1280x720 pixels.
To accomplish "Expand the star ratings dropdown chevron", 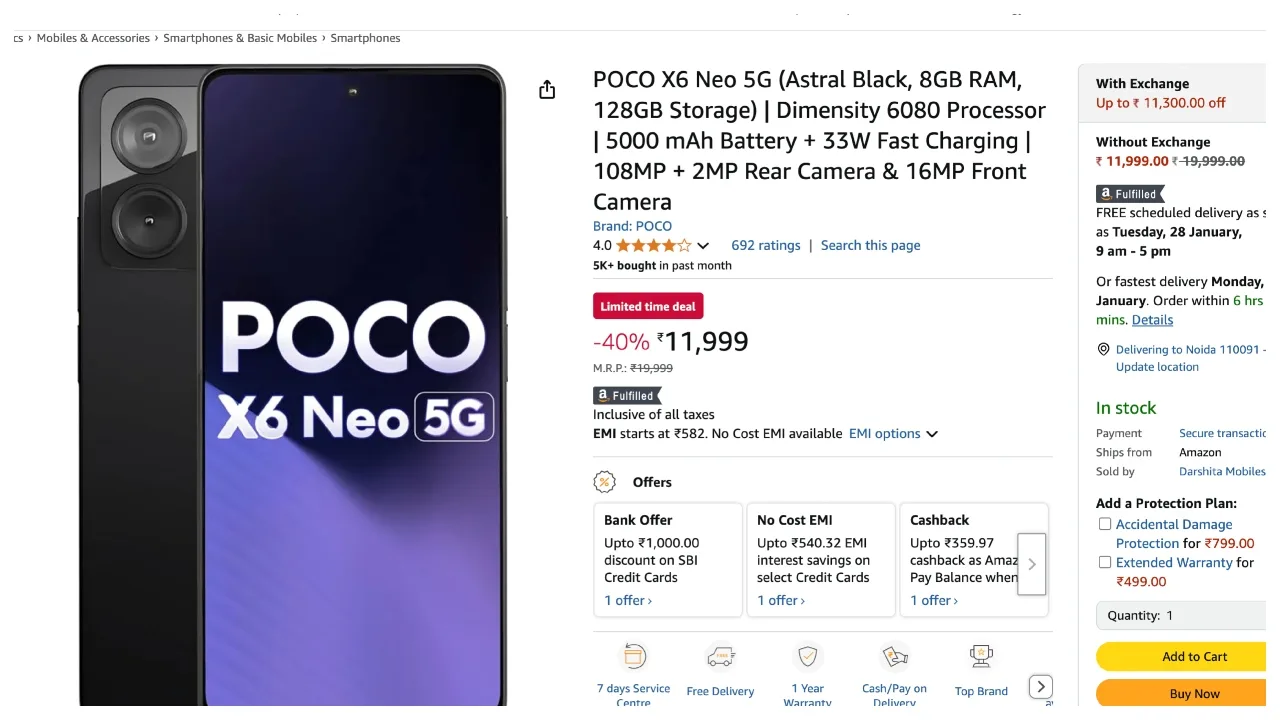I will [703, 246].
